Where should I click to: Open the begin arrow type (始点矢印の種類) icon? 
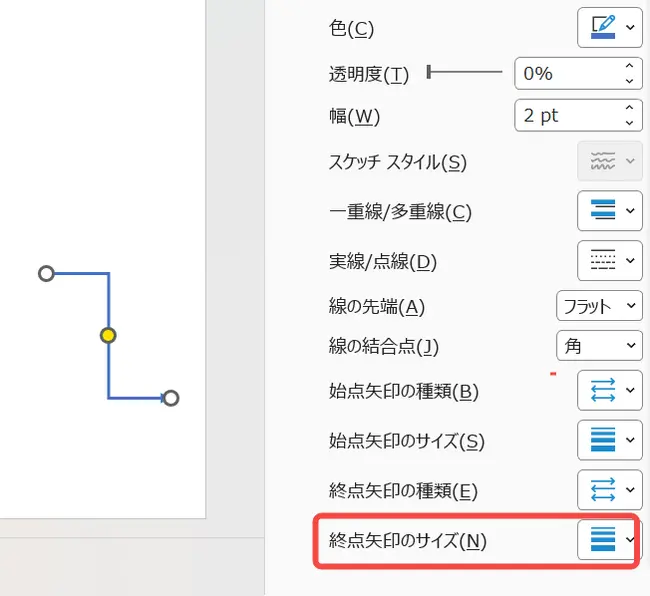point(603,390)
